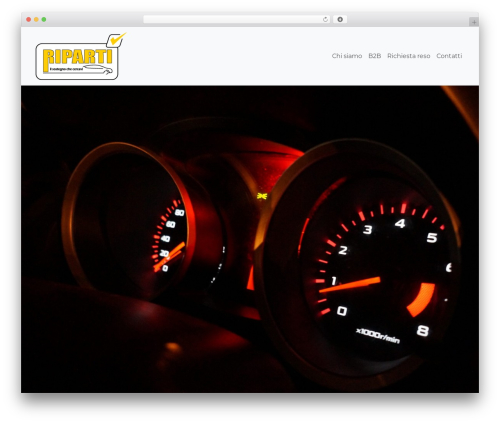The height and width of the screenshot is (423, 500).
Task: Click the yellow minimize window dot
Action: point(36,19)
